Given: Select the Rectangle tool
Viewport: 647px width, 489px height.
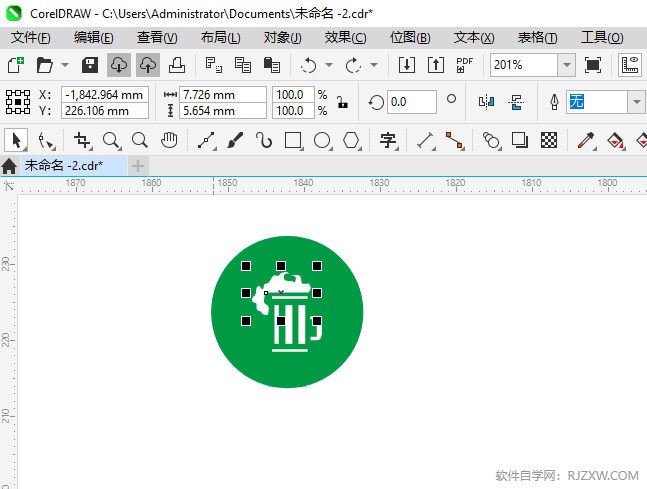Looking at the screenshot, I should coord(293,140).
